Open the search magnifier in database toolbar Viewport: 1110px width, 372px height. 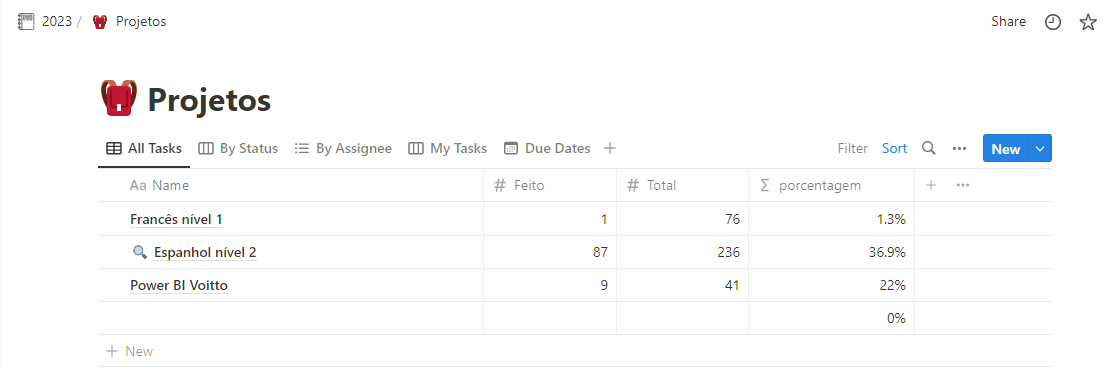[x=929, y=148]
